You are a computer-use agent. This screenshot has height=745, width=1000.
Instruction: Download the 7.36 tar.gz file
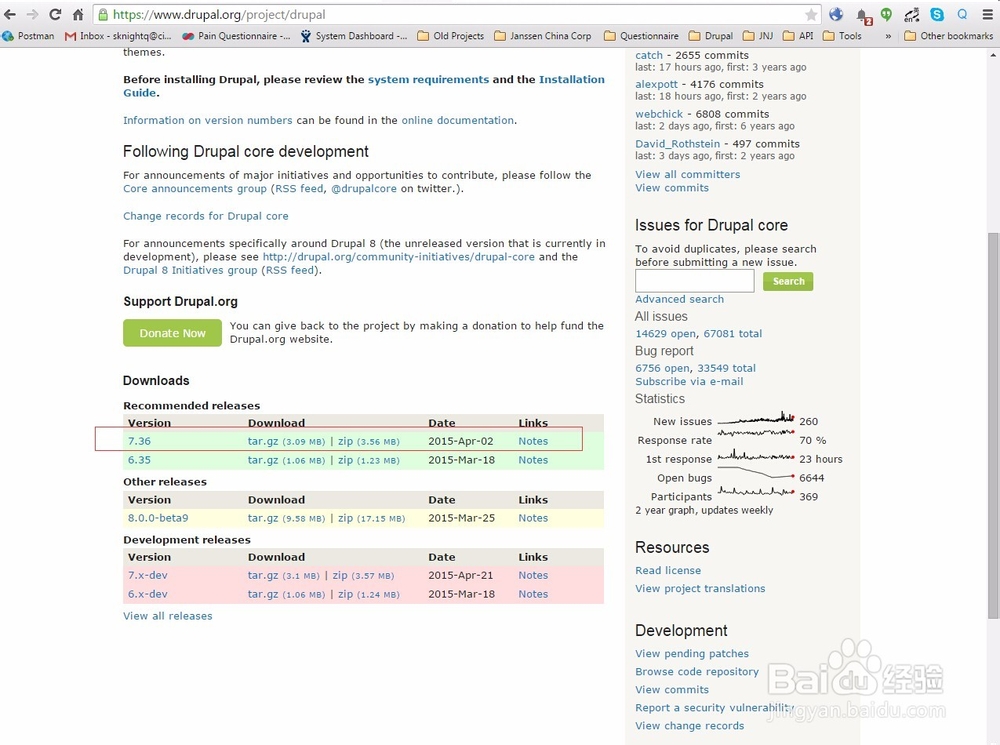click(263, 441)
